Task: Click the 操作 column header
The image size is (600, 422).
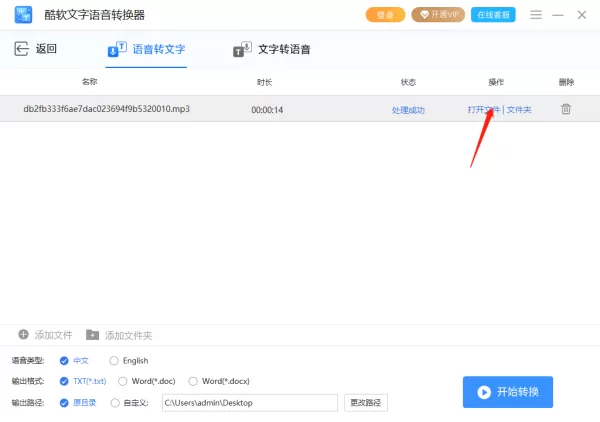Action: tap(496, 82)
